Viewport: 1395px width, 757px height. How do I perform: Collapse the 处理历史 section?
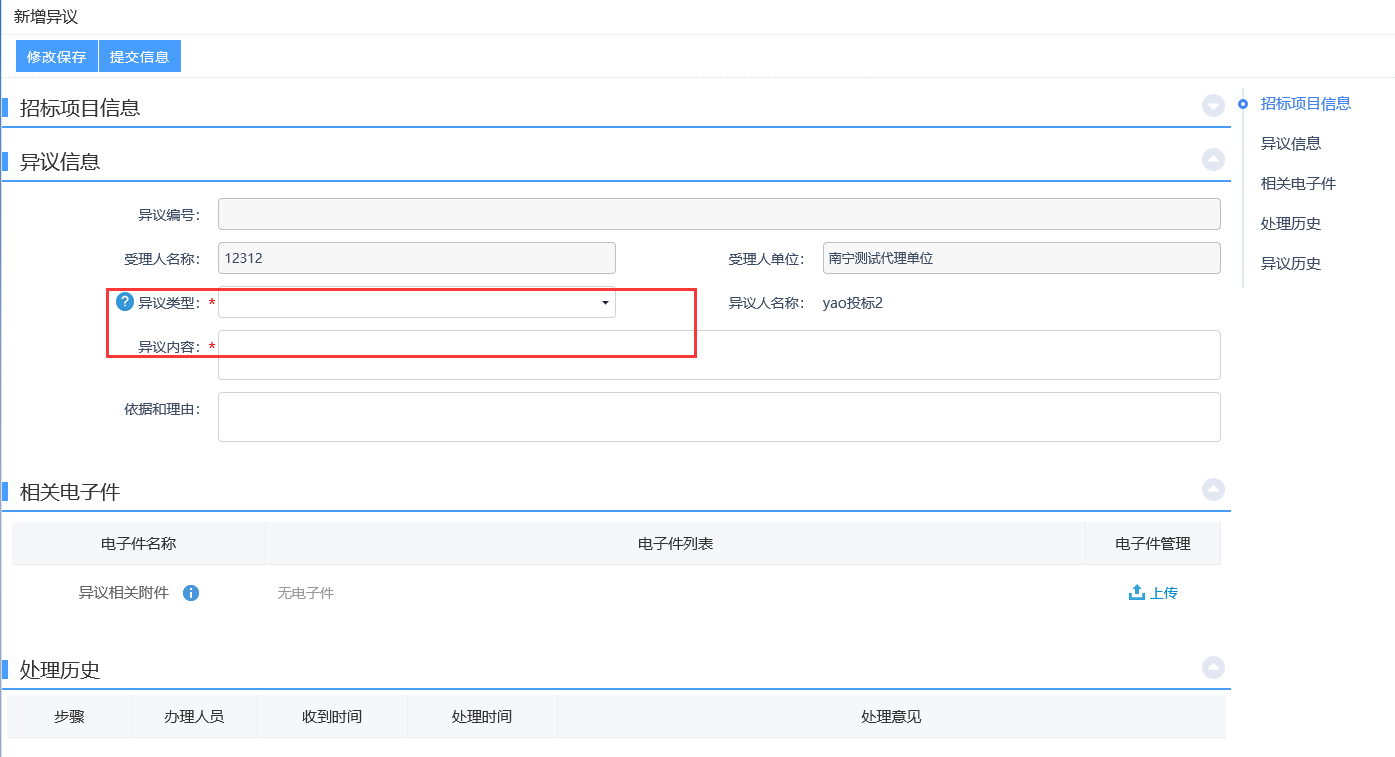pyautogui.click(x=1213, y=668)
